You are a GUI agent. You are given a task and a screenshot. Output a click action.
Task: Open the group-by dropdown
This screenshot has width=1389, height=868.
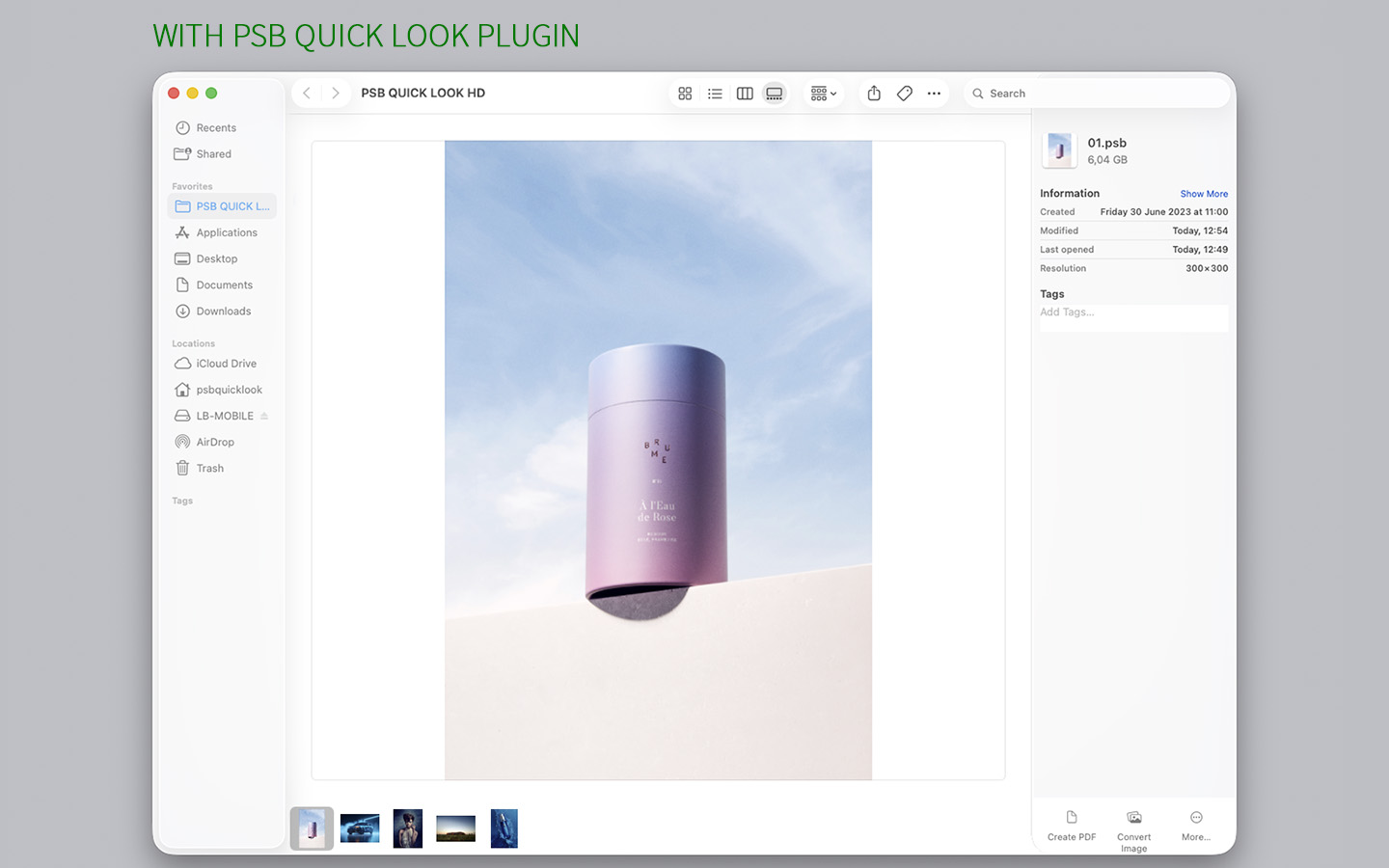pyautogui.click(x=823, y=94)
